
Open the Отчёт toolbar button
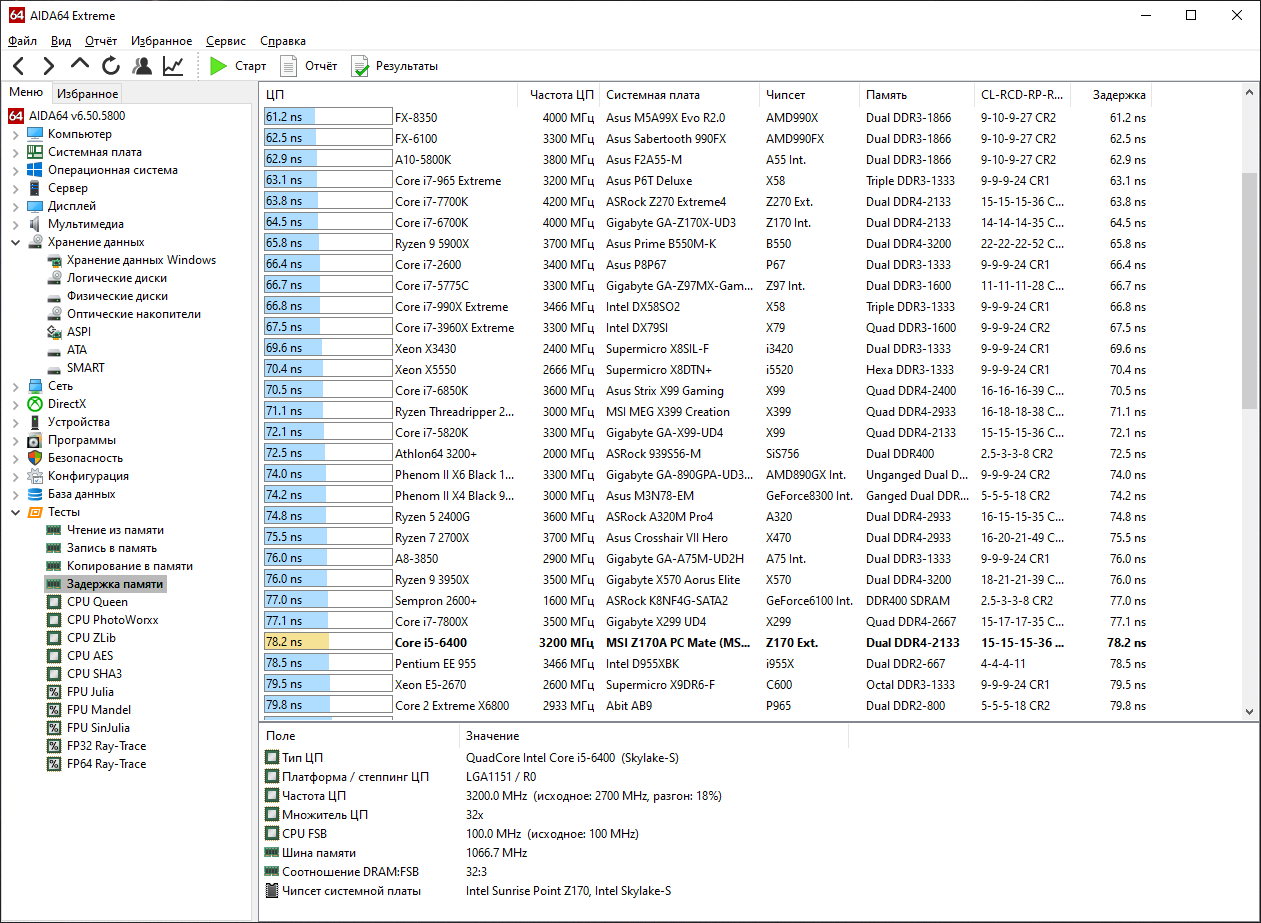point(308,66)
